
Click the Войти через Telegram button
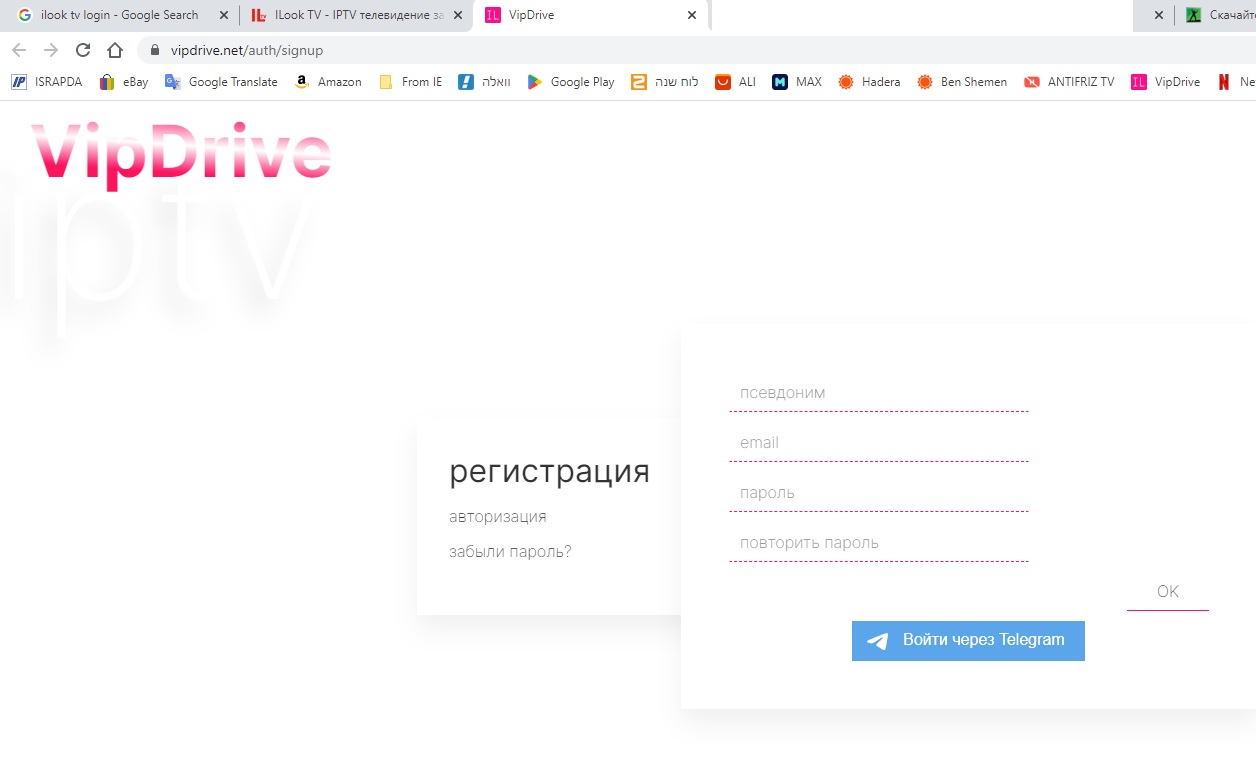pos(968,640)
